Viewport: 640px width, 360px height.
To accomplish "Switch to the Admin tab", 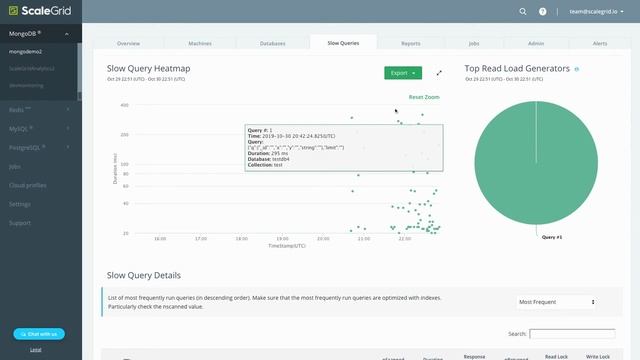I will [536, 43].
